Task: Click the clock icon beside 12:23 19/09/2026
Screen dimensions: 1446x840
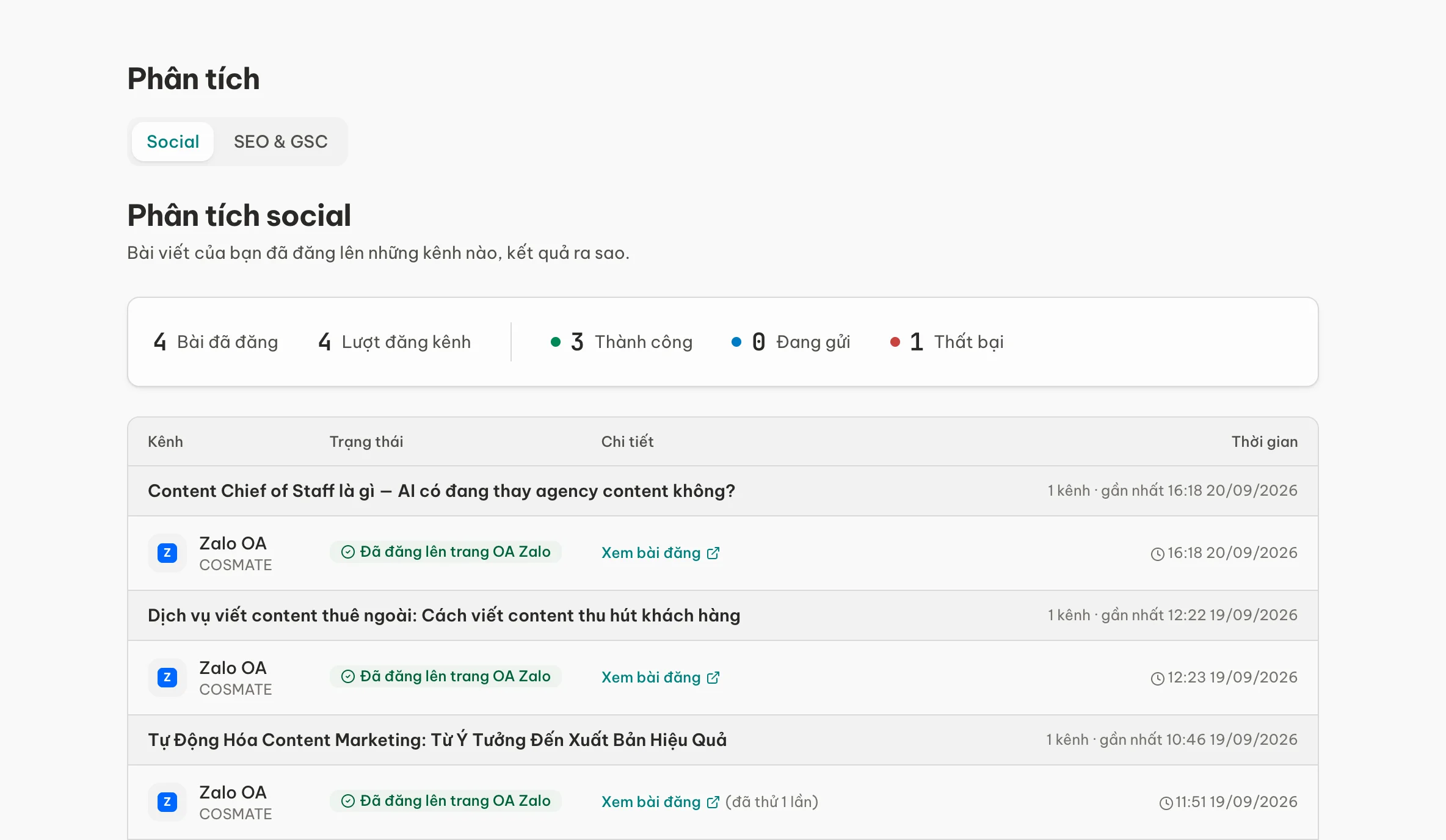Action: (1157, 679)
